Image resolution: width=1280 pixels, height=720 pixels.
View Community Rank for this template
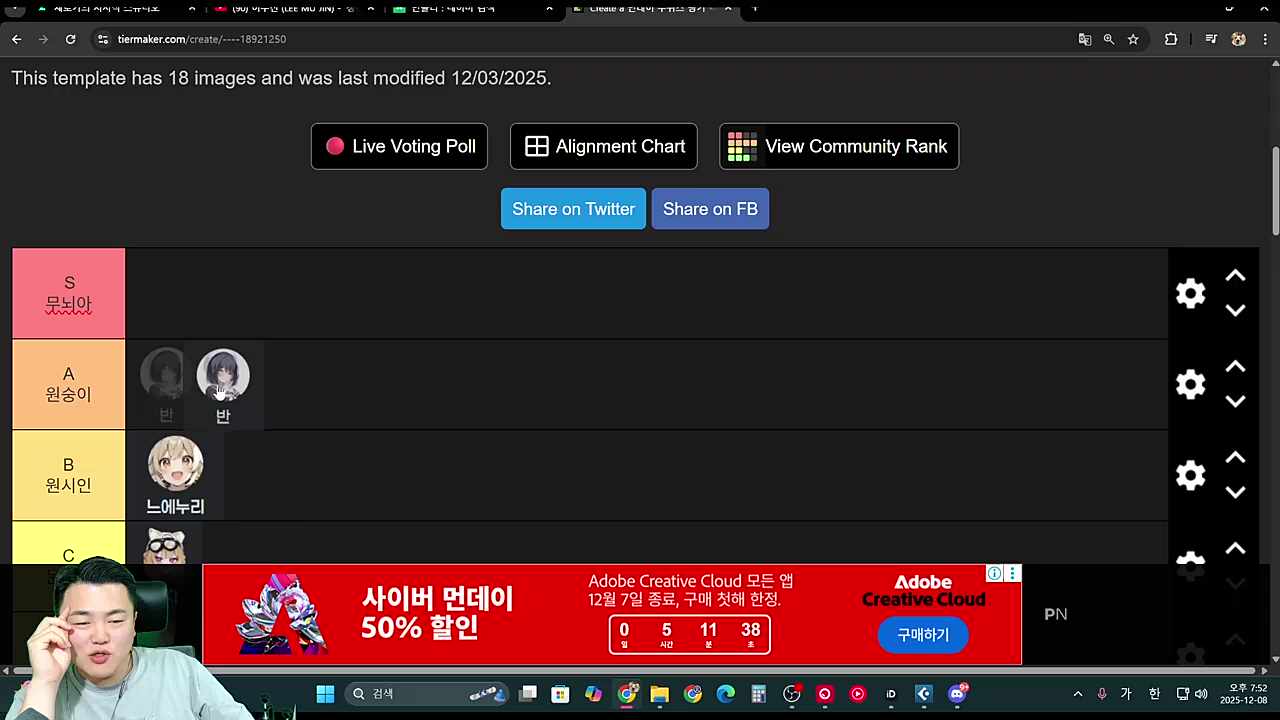[x=839, y=146]
